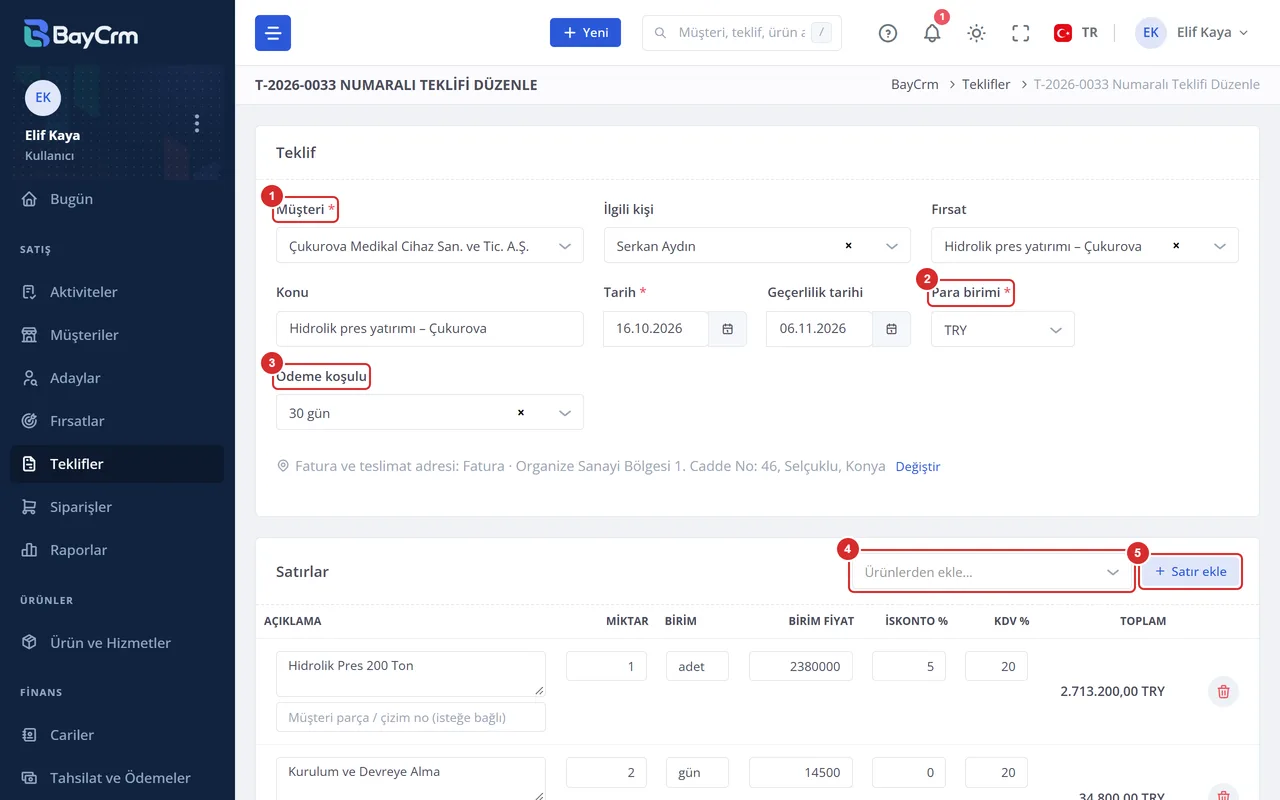Open Siparişler in the sidebar
The width and height of the screenshot is (1280, 800).
tap(117, 507)
